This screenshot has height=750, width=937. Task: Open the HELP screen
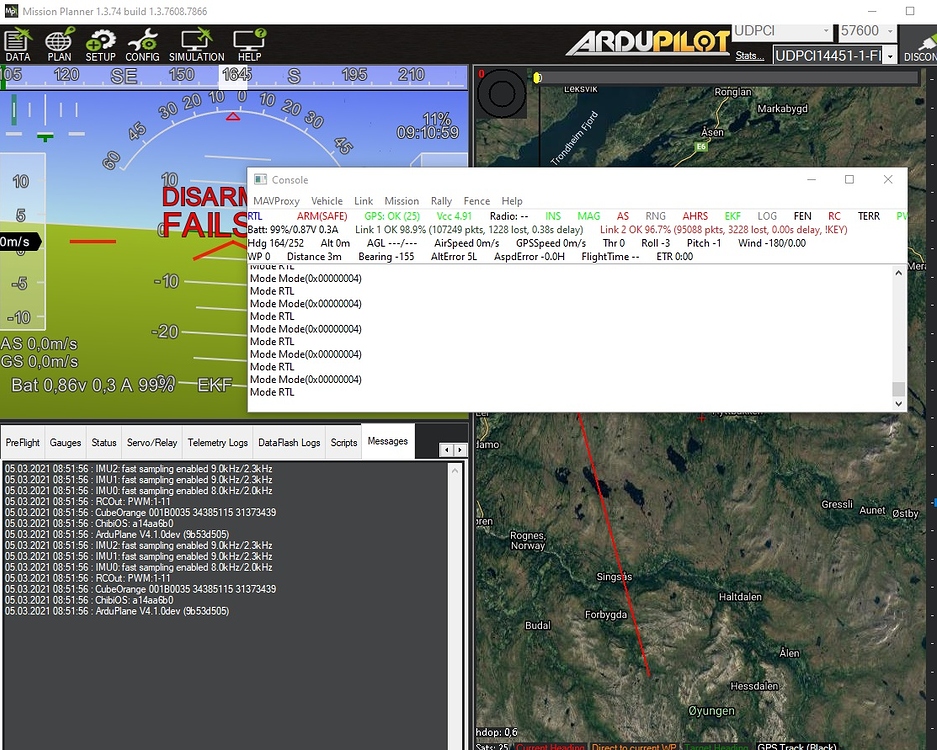[250, 45]
